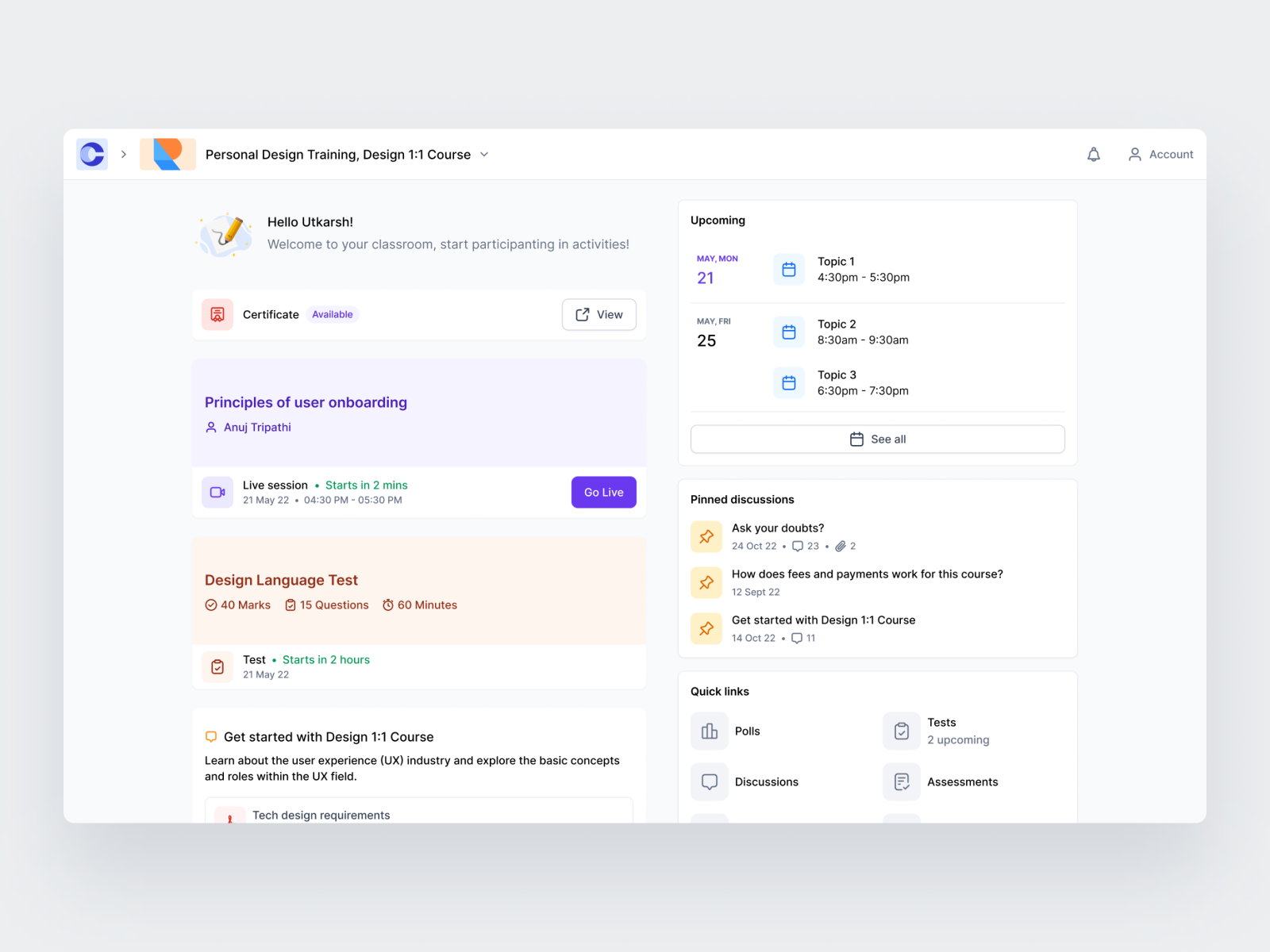
Task: Click the pencil illustration next to the greeting
Action: point(225,233)
